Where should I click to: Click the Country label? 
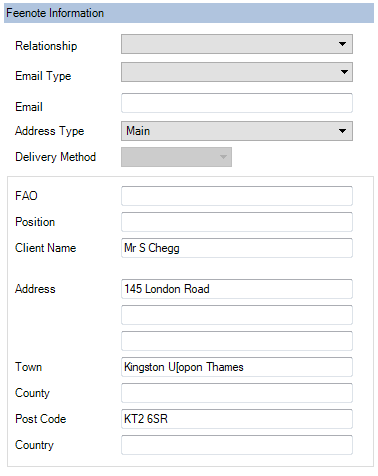(34, 445)
